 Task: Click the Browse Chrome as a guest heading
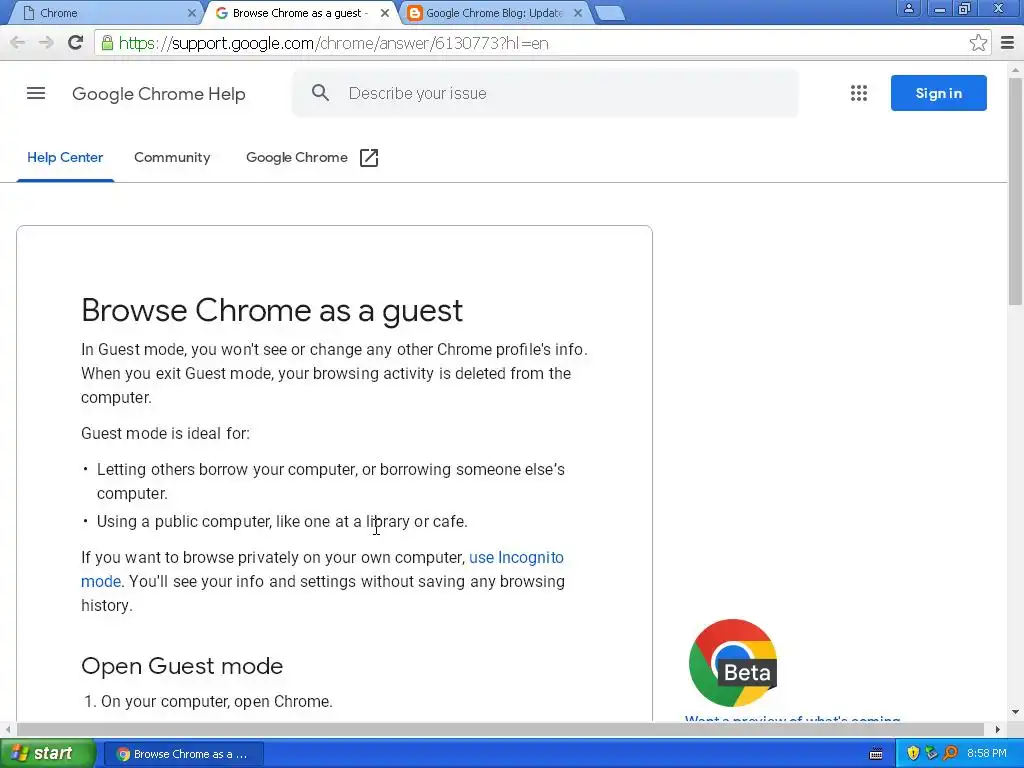point(272,310)
